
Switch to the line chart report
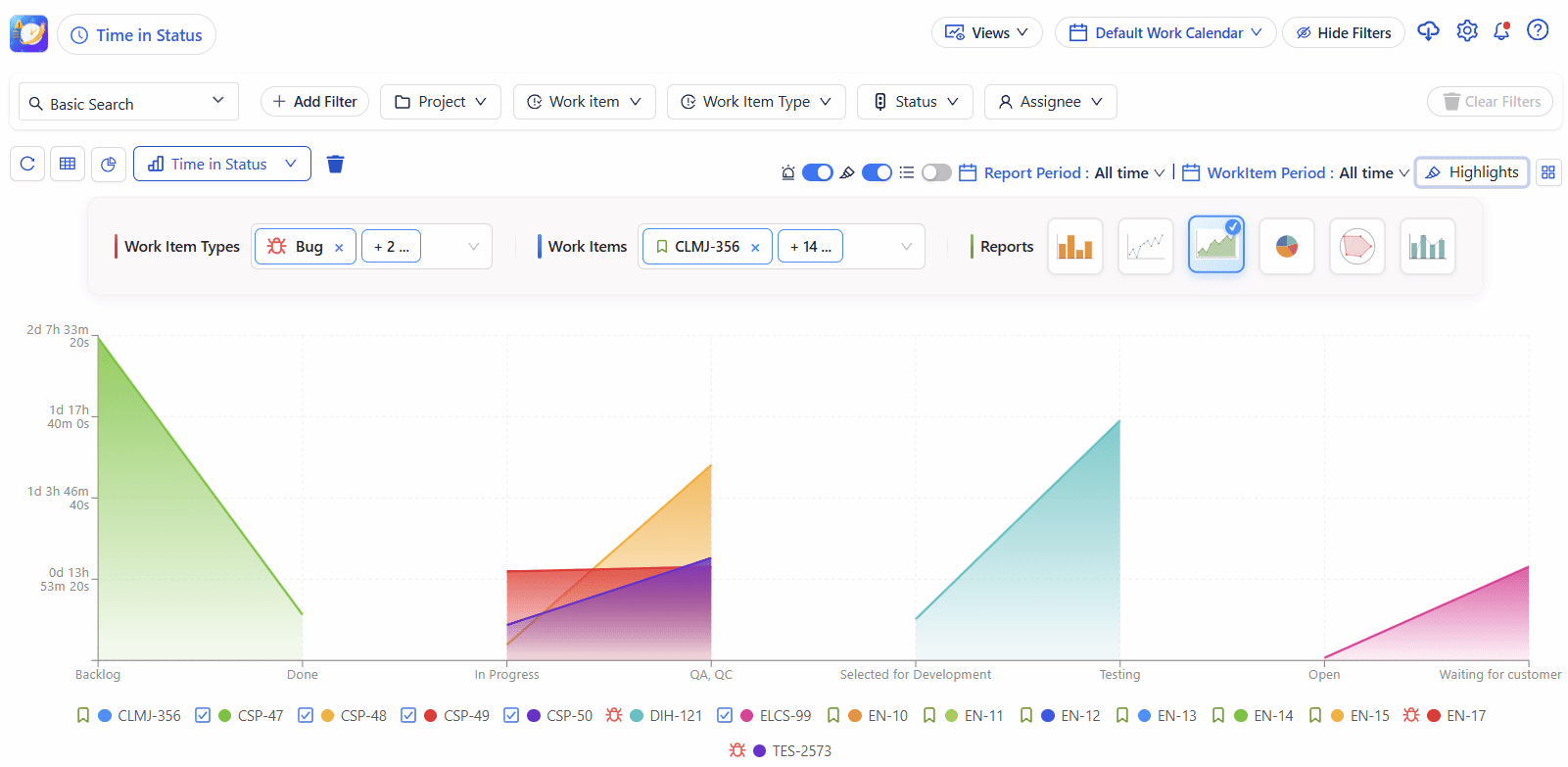pos(1145,247)
